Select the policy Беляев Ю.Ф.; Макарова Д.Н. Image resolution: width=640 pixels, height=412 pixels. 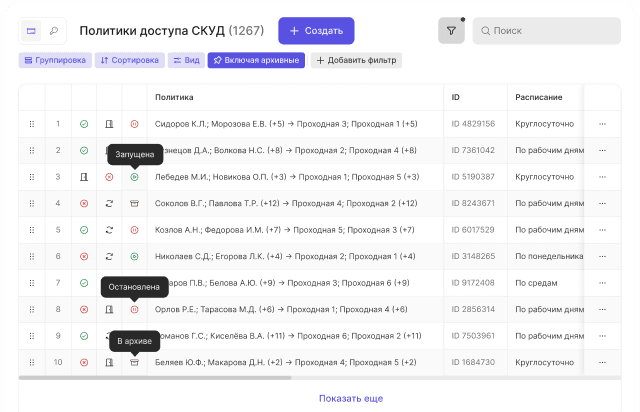pos(286,362)
